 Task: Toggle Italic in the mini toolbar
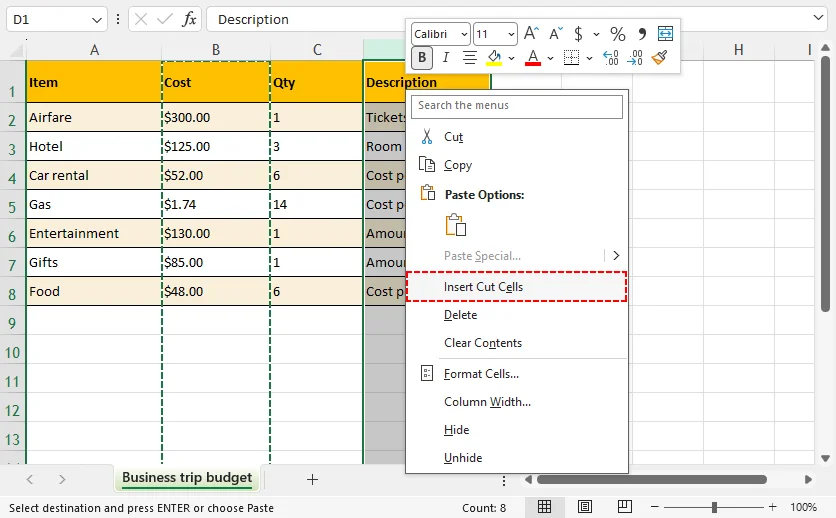pos(446,58)
